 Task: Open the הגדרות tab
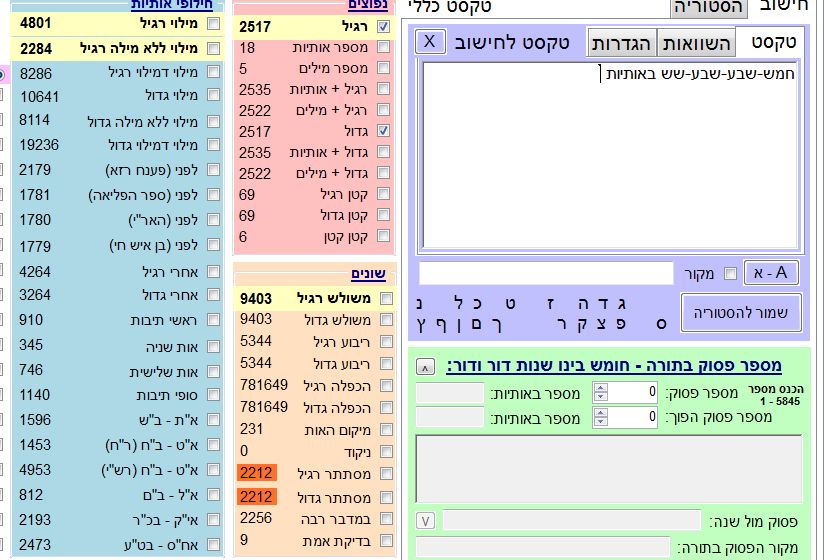click(623, 42)
